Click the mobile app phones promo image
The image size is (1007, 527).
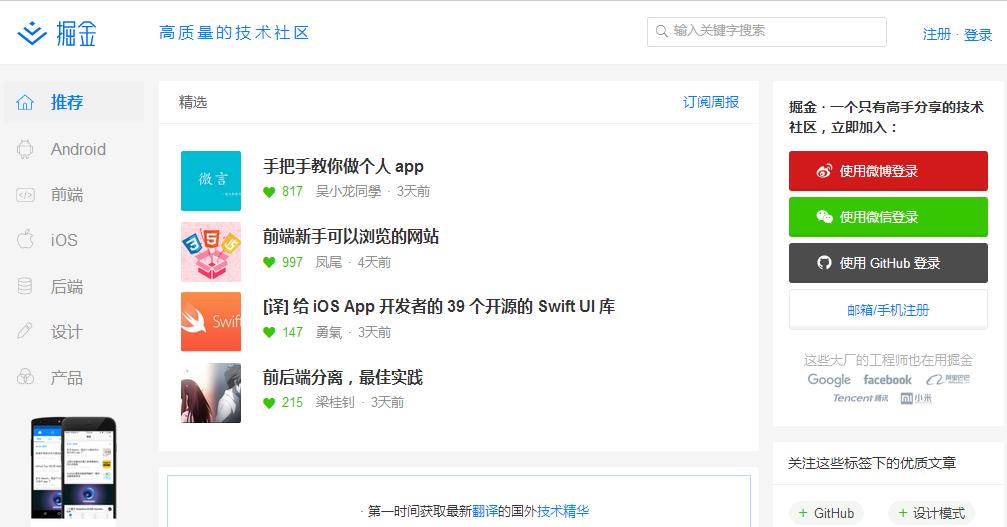click(x=74, y=468)
